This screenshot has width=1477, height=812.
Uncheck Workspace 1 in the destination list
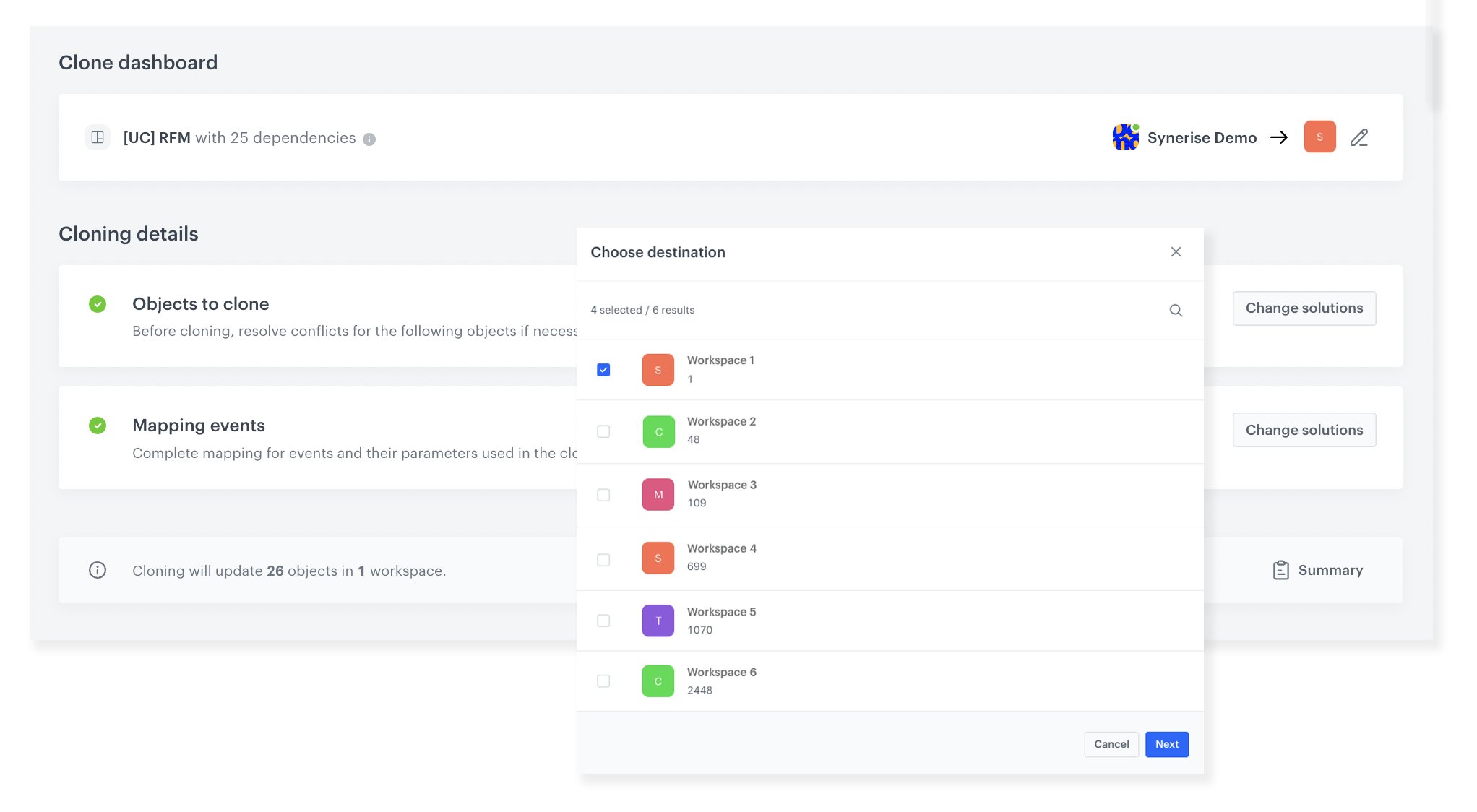603,369
